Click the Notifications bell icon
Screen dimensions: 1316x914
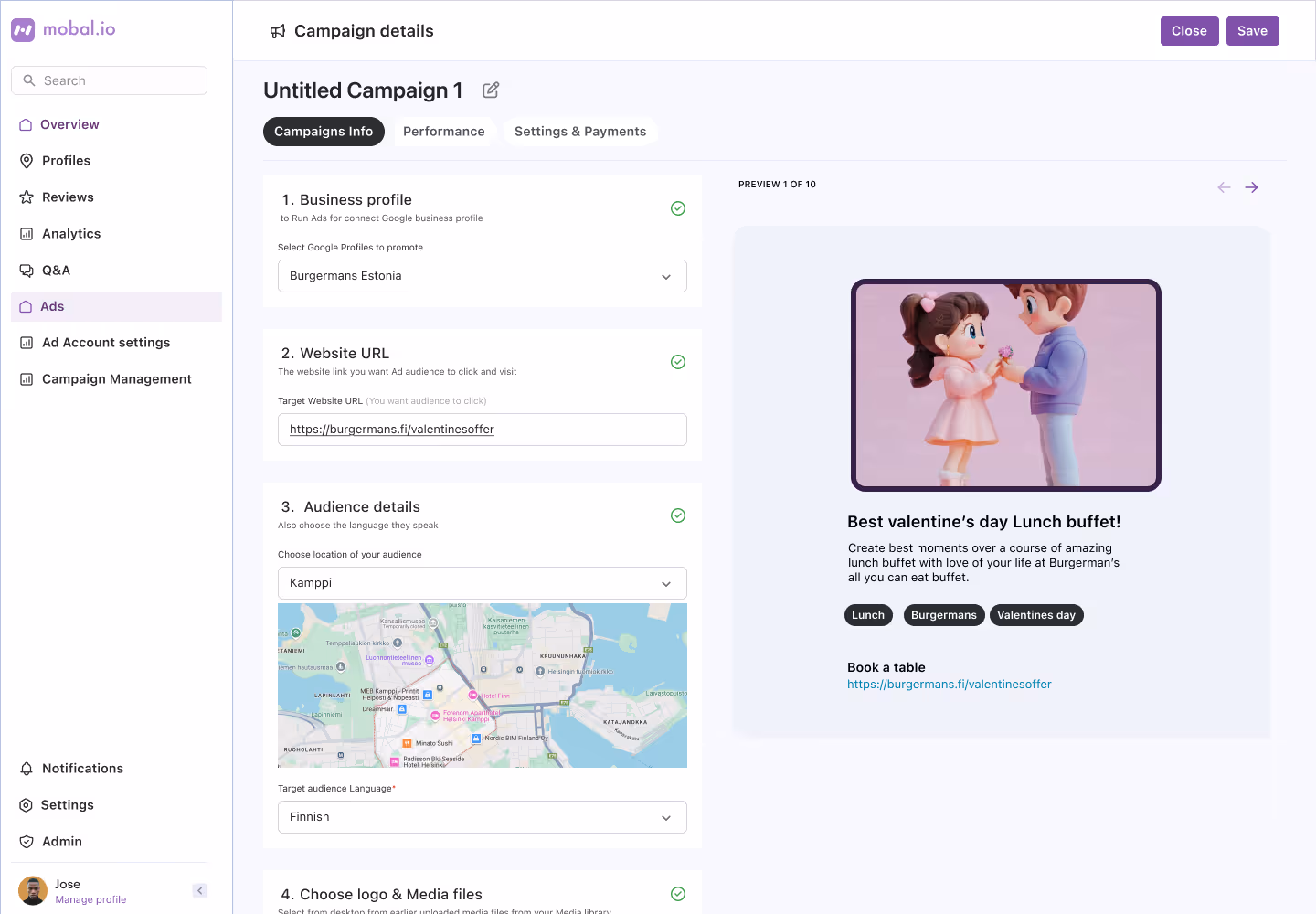pos(27,769)
